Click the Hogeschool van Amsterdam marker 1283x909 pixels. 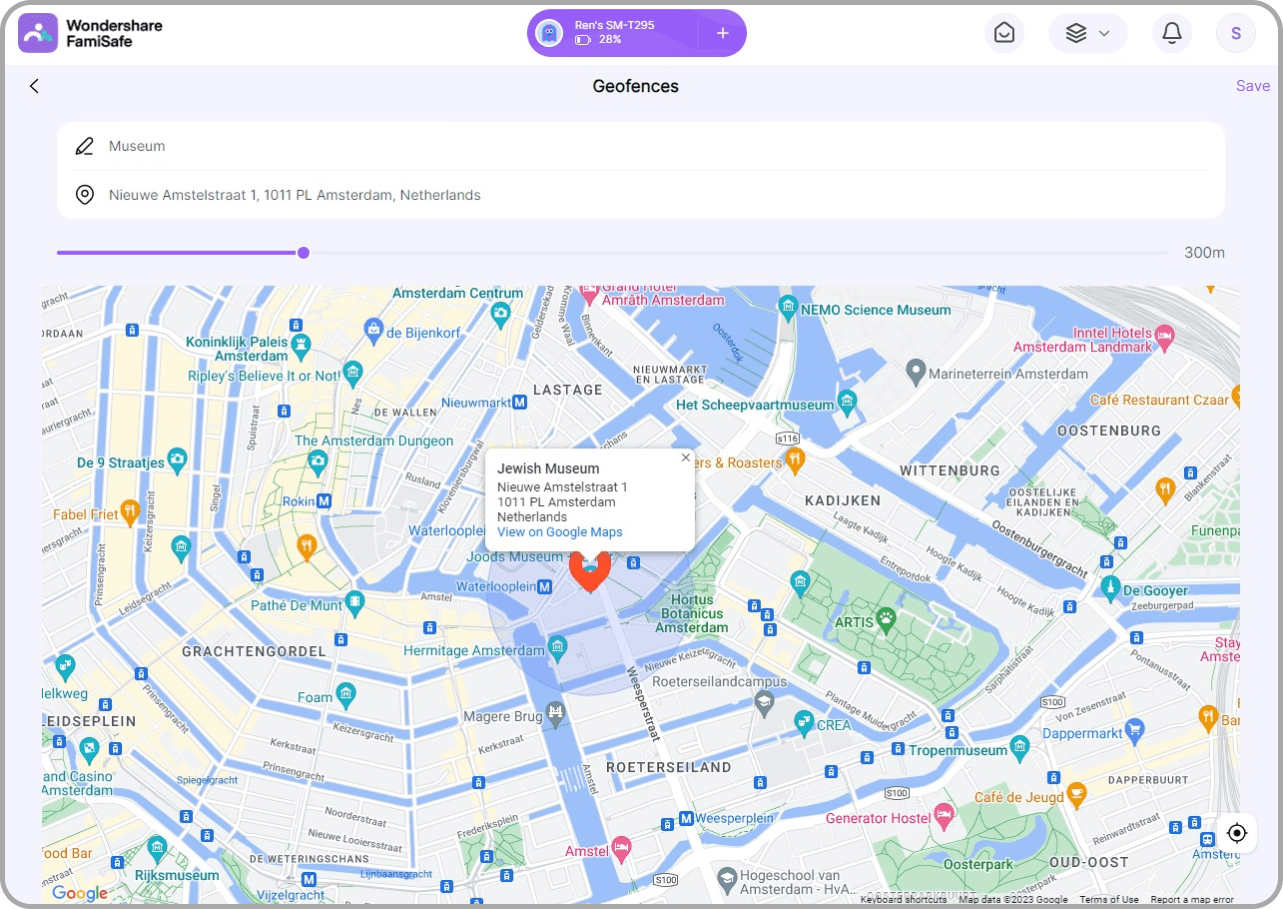click(x=726, y=879)
